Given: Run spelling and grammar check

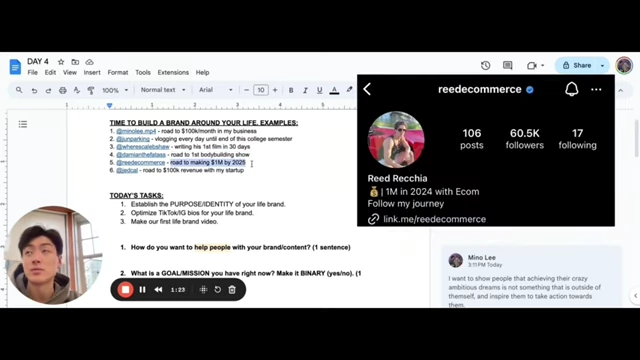Looking at the screenshot, I should tap(77, 90).
